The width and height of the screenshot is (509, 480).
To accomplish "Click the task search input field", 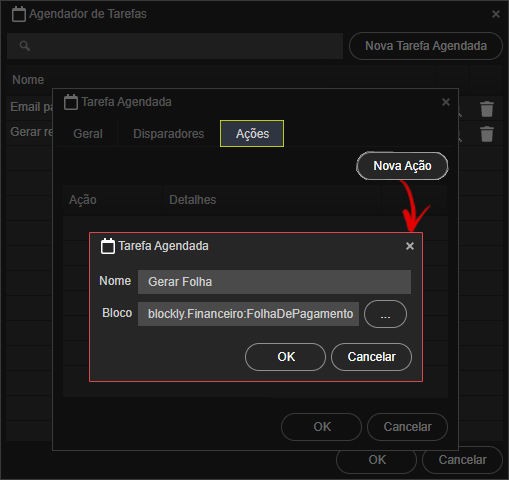I will (x=175, y=46).
